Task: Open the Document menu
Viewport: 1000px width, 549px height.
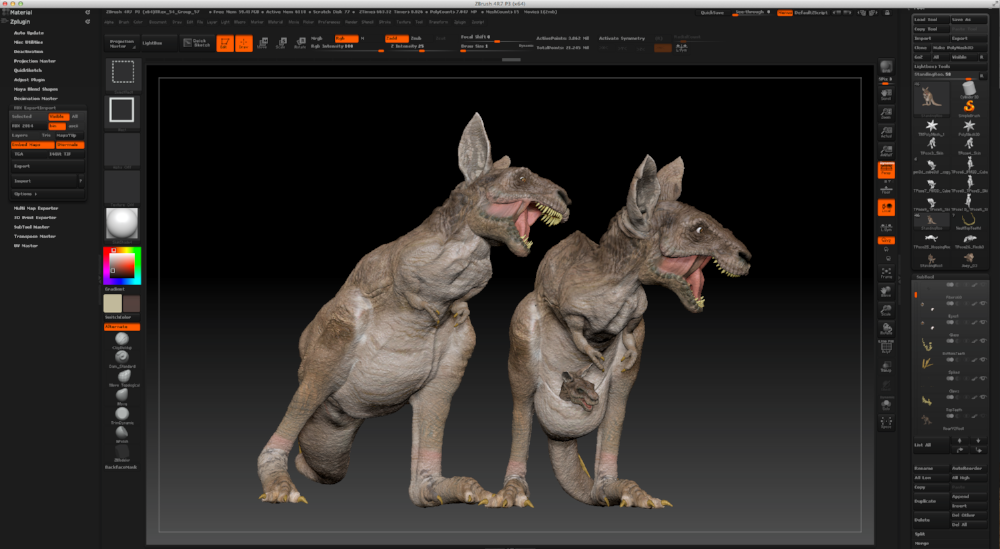Action: pos(158,22)
